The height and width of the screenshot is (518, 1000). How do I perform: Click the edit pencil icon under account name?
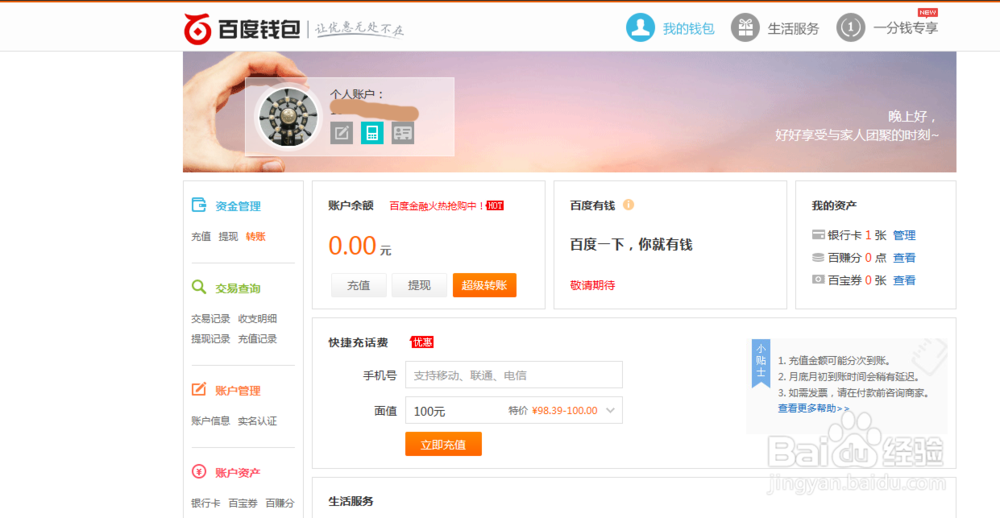tap(341, 133)
